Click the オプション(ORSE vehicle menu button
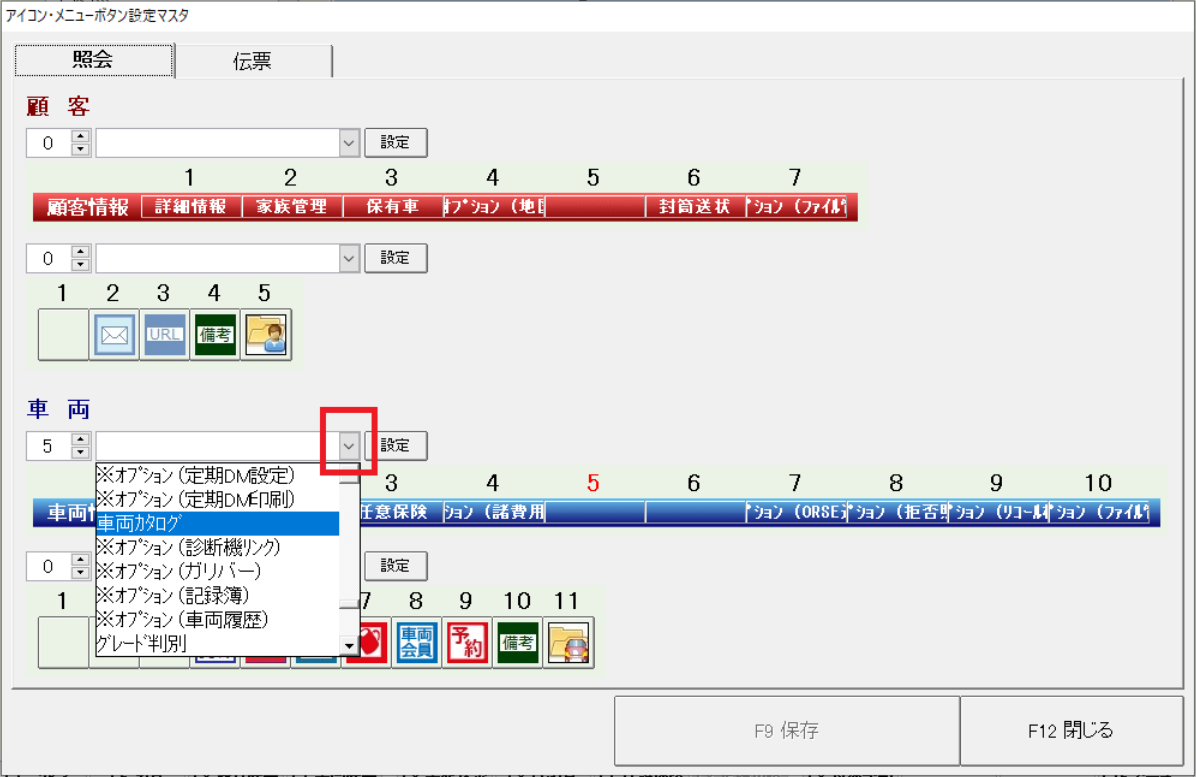The image size is (1196, 777). [796, 512]
